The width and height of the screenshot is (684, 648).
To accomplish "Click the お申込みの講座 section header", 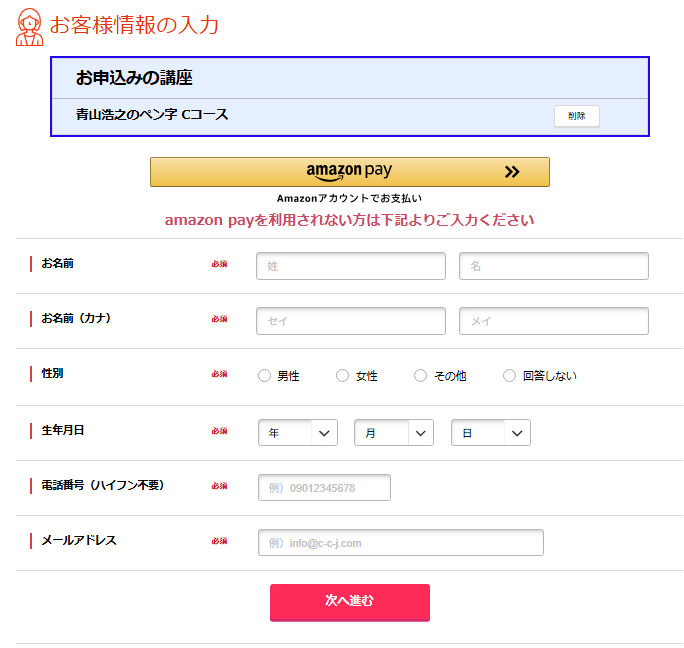I will point(134,78).
